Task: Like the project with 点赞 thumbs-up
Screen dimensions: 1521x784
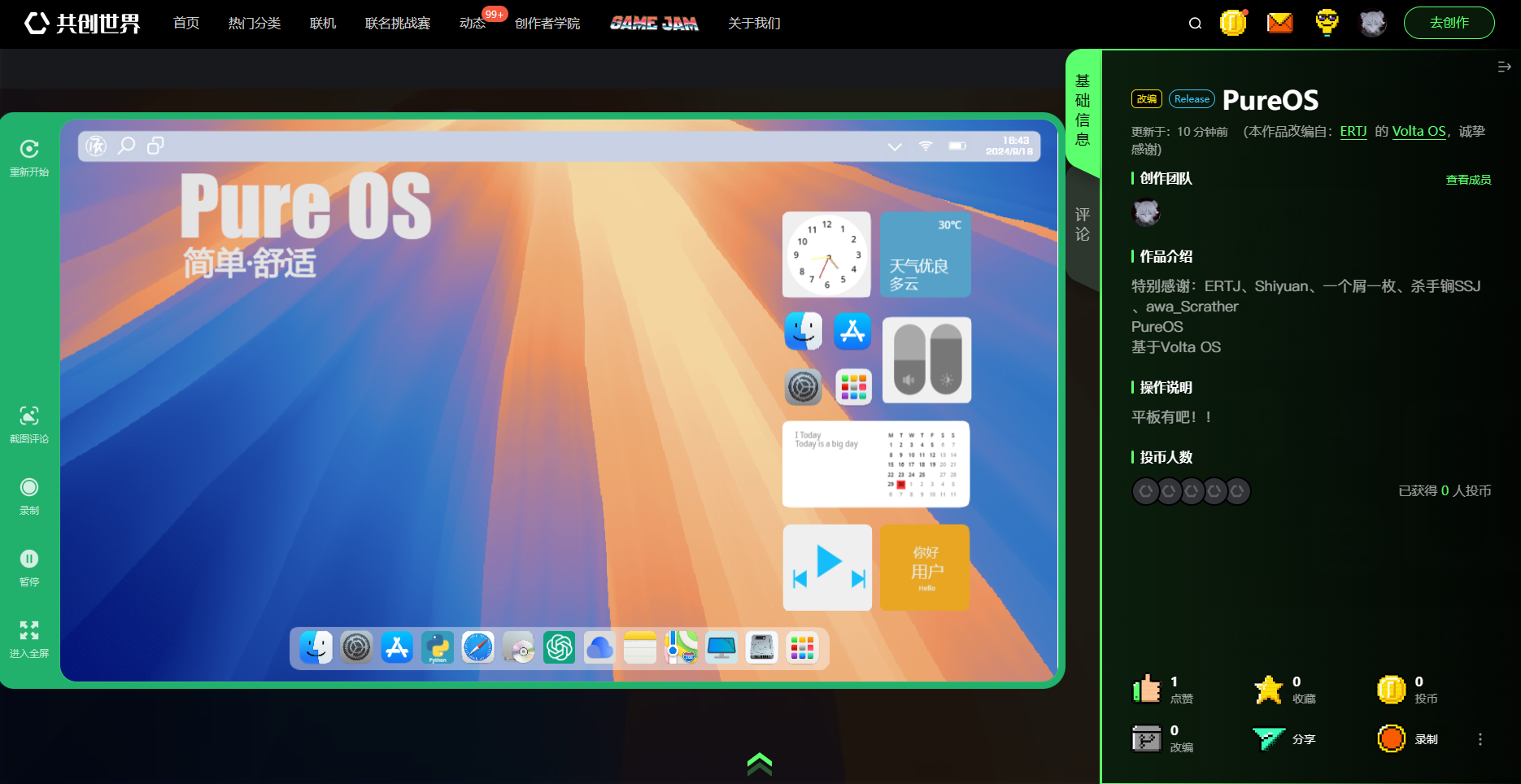Action: coord(1147,690)
